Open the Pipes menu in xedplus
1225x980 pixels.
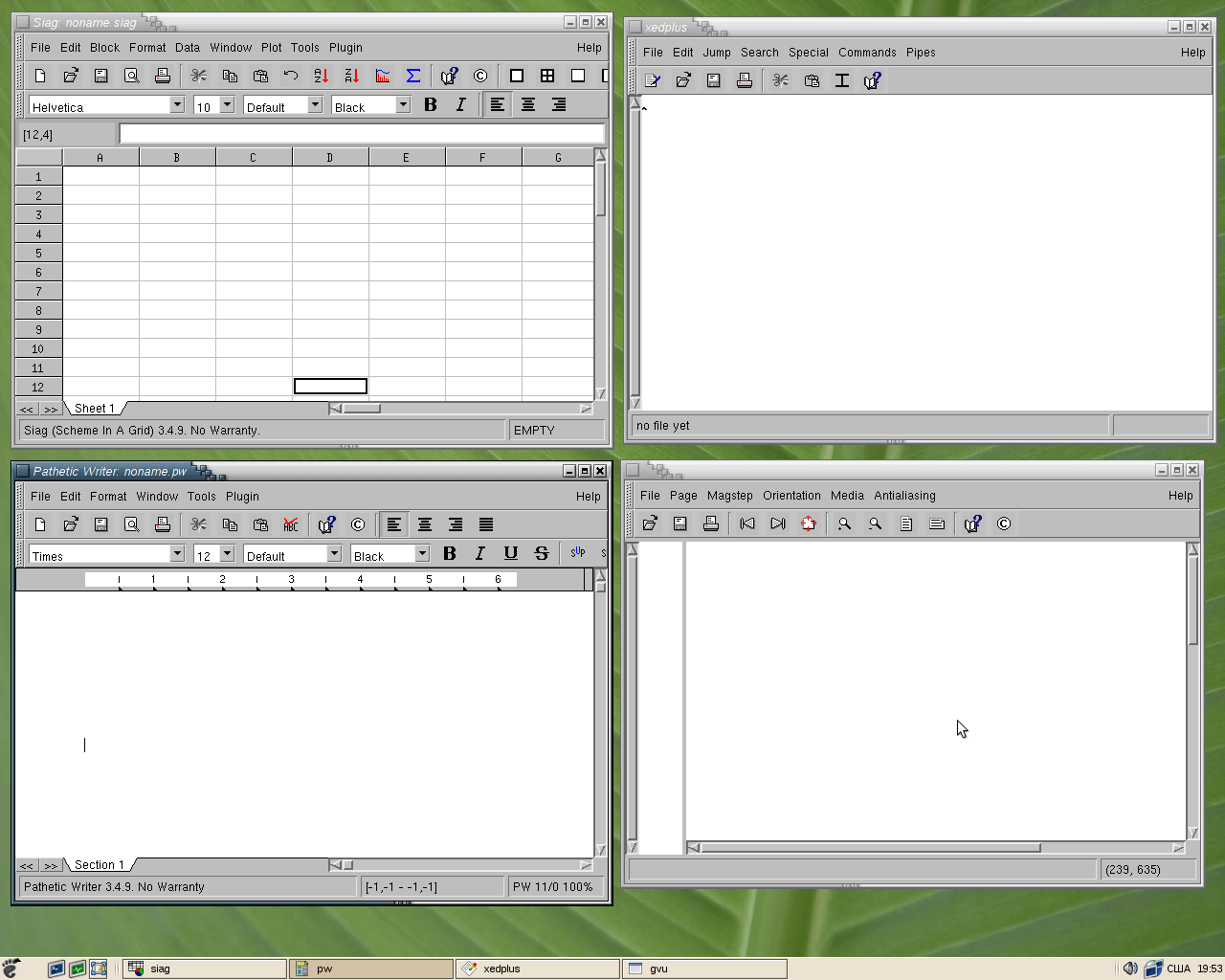921,53
